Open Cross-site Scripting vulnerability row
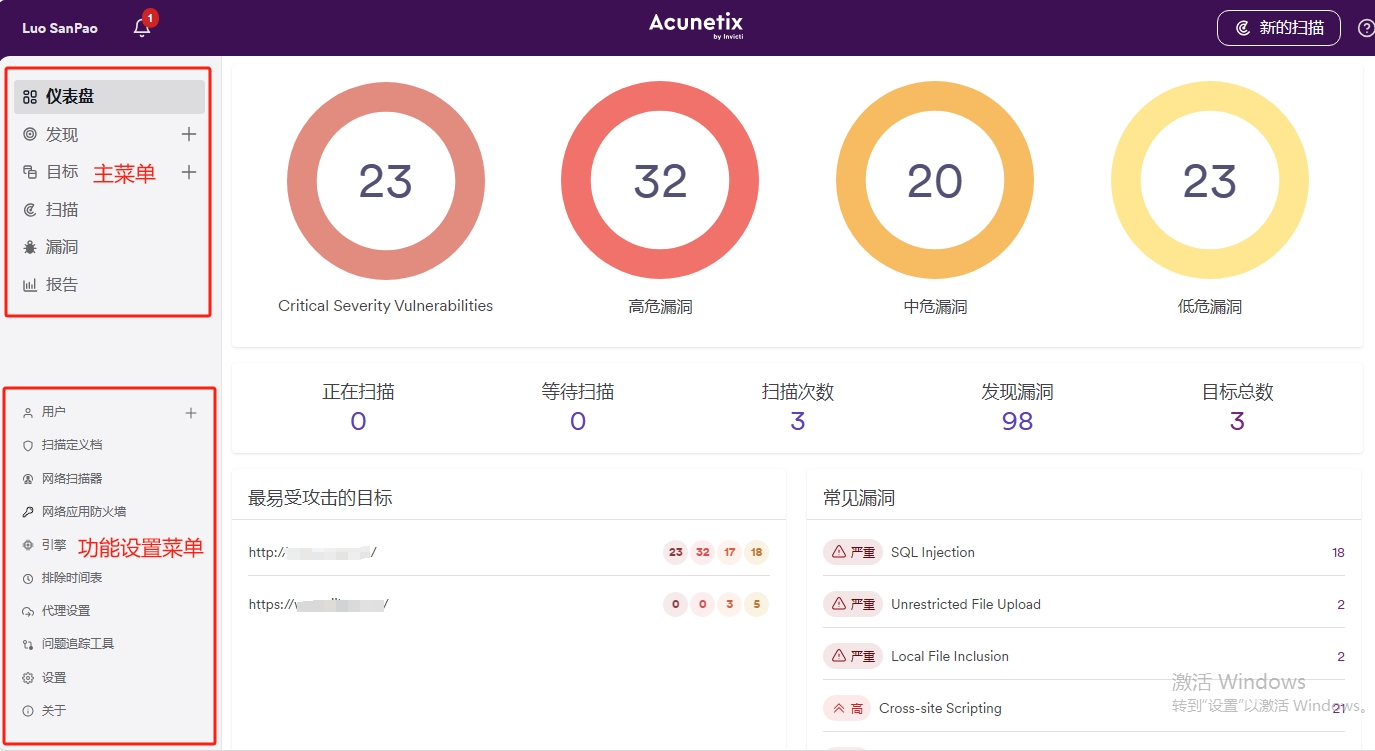 (x=1084, y=708)
